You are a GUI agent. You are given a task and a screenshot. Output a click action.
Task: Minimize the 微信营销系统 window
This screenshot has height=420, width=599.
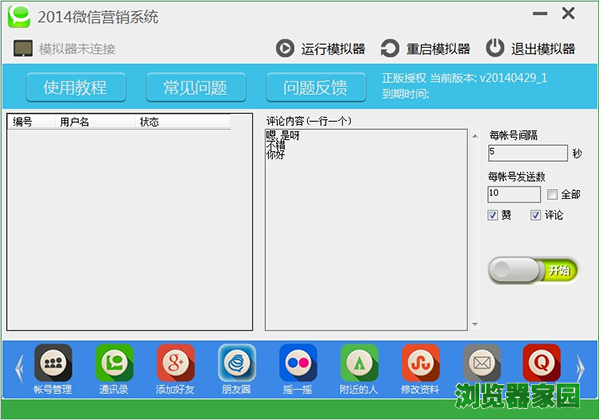point(540,14)
